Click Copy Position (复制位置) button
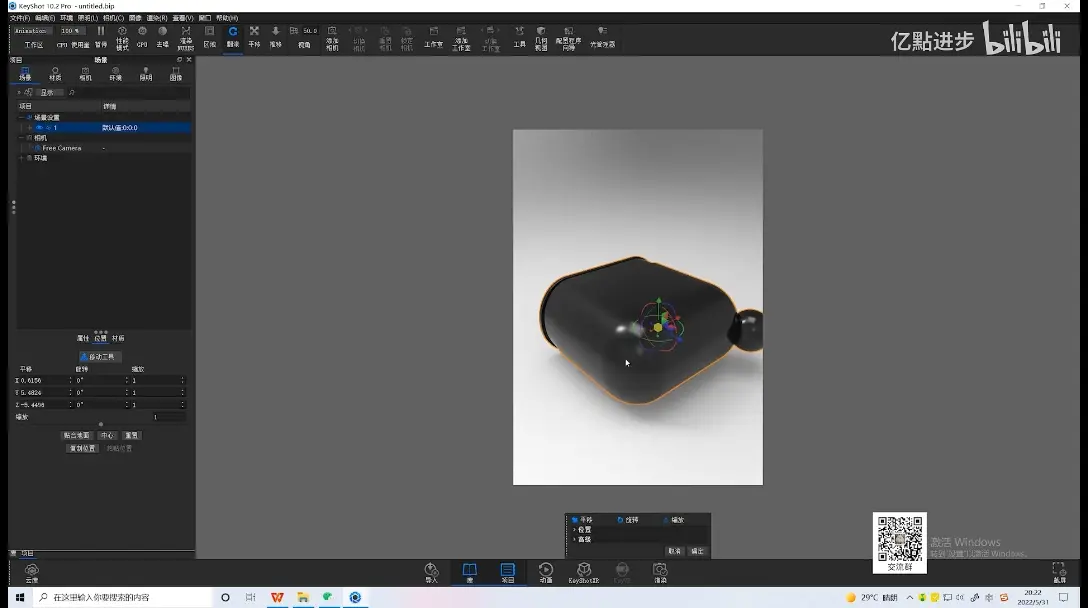Screen dimensions: 1088x608 [x=82, y=448]
